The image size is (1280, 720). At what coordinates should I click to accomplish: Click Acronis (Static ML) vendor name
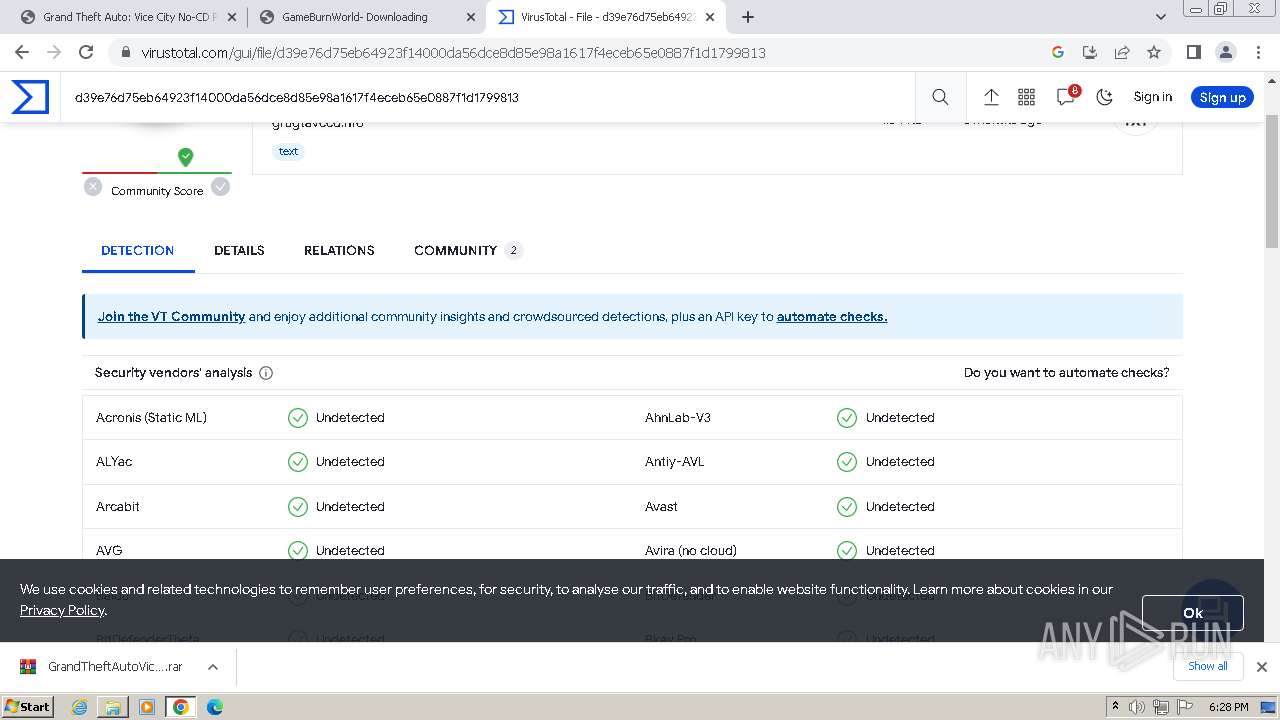coord(151,417)
